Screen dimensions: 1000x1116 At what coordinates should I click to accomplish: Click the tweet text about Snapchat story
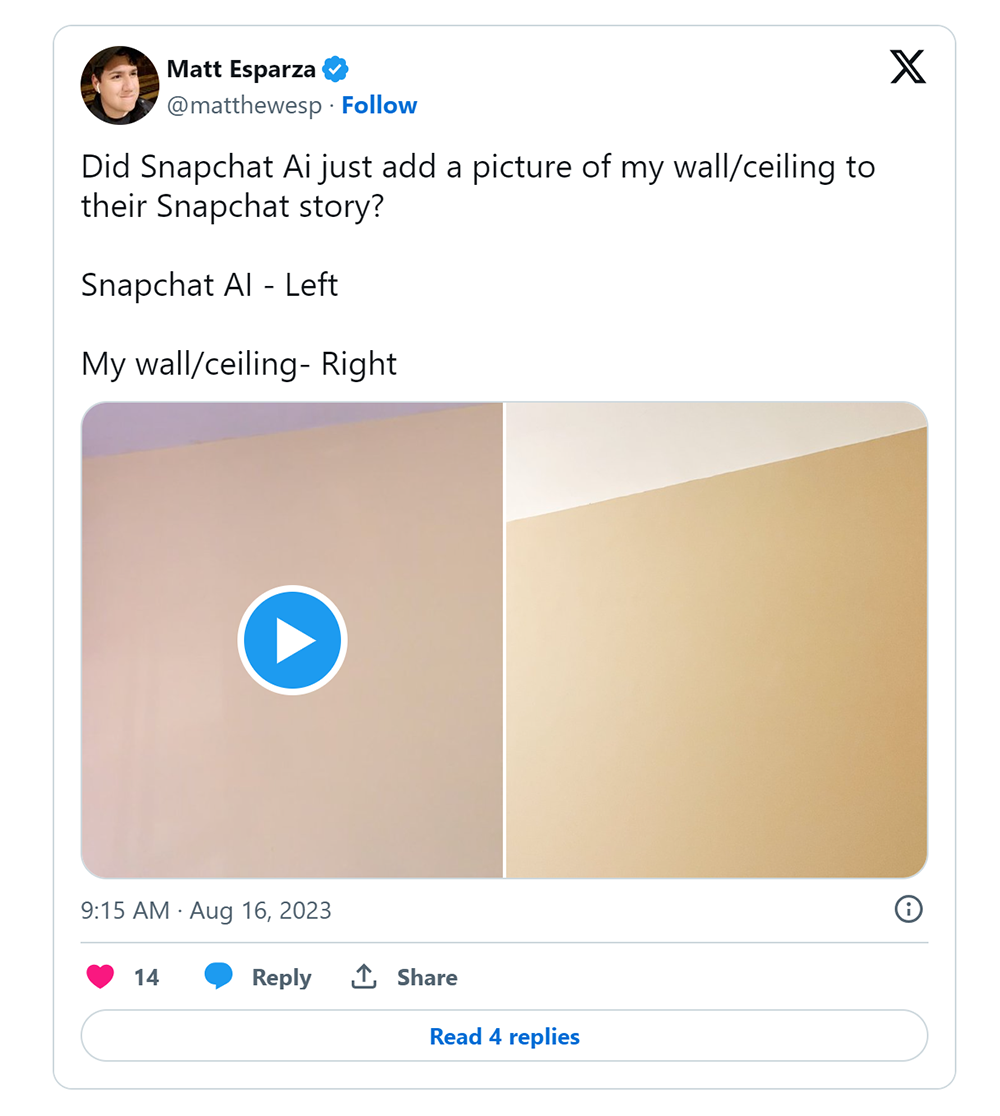click(478, 186)
